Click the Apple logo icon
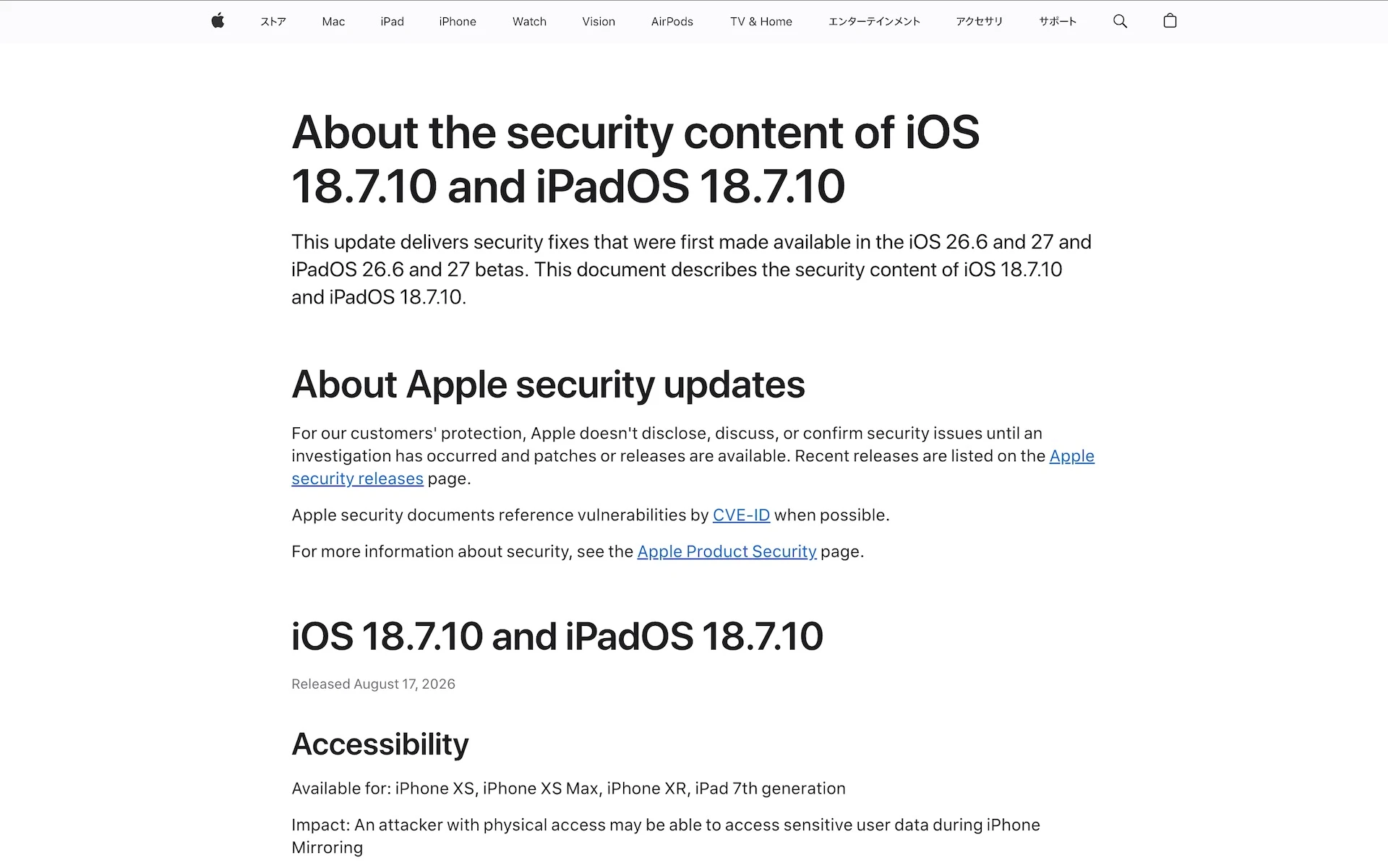This screenshot has height=868, width=1388. pyautogui.click(x=218, y=21)
